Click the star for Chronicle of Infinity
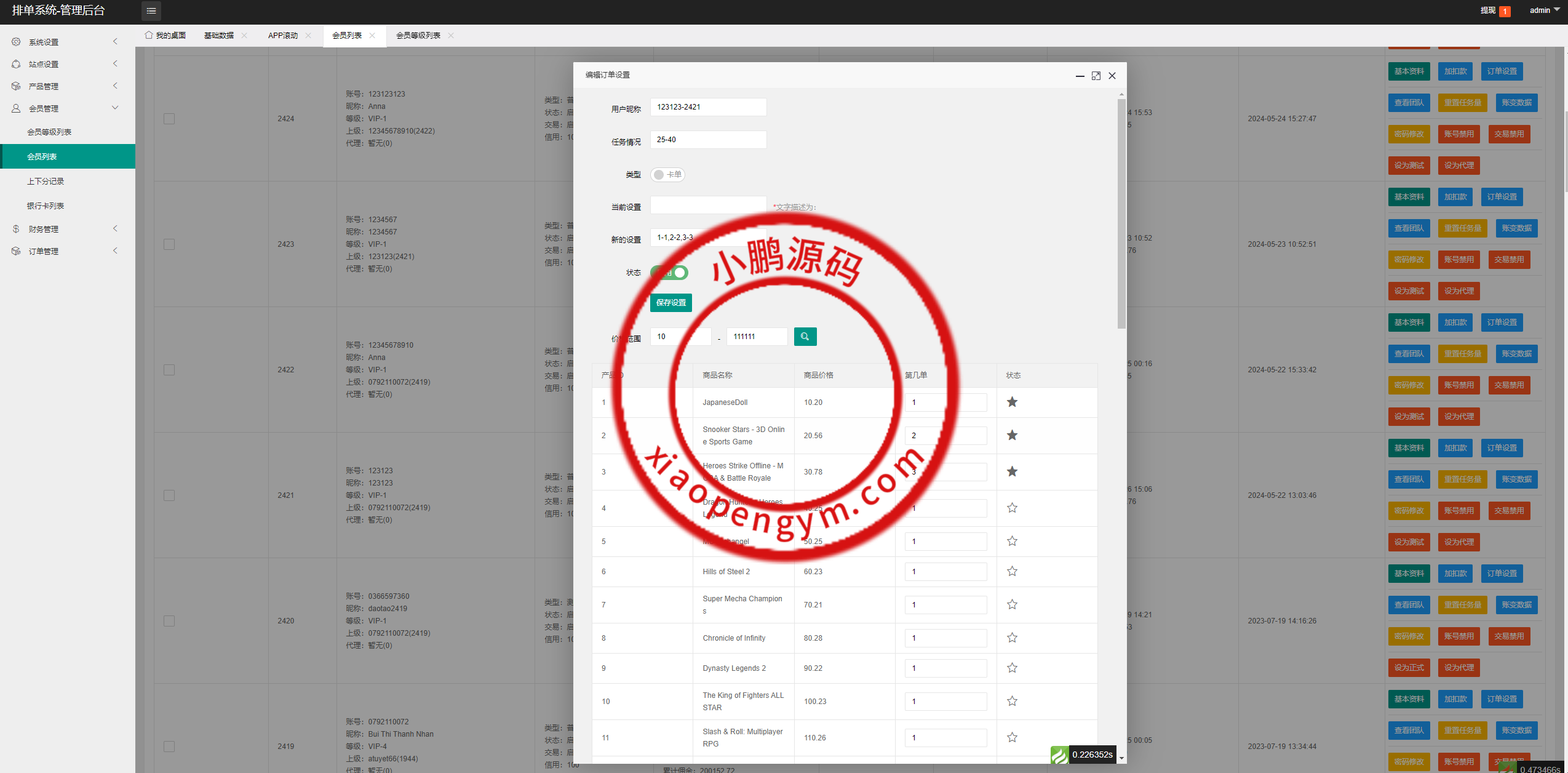1568x773 pixels. (1012, 638)
